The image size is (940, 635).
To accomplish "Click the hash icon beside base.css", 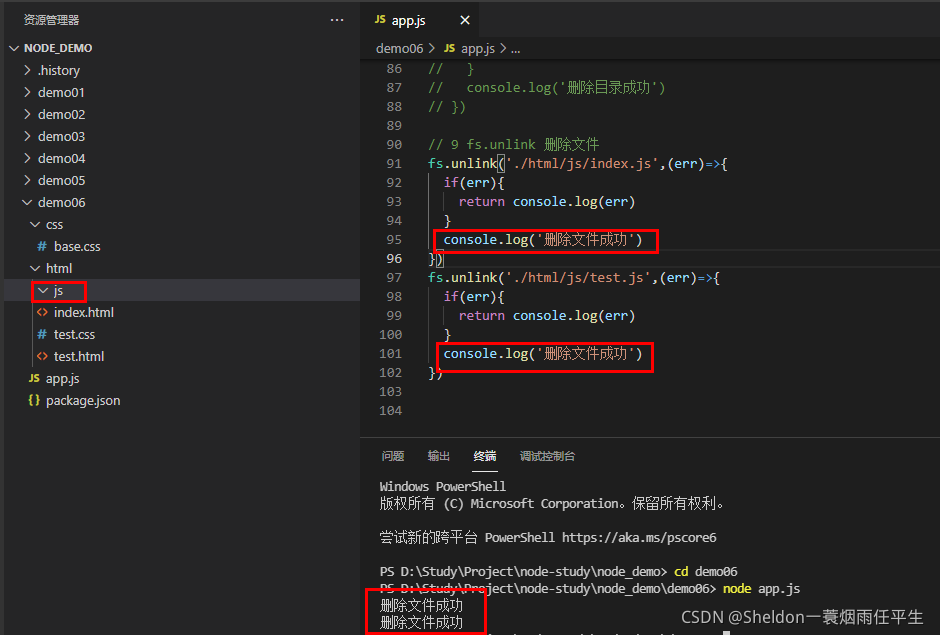I will coord(42,246).
